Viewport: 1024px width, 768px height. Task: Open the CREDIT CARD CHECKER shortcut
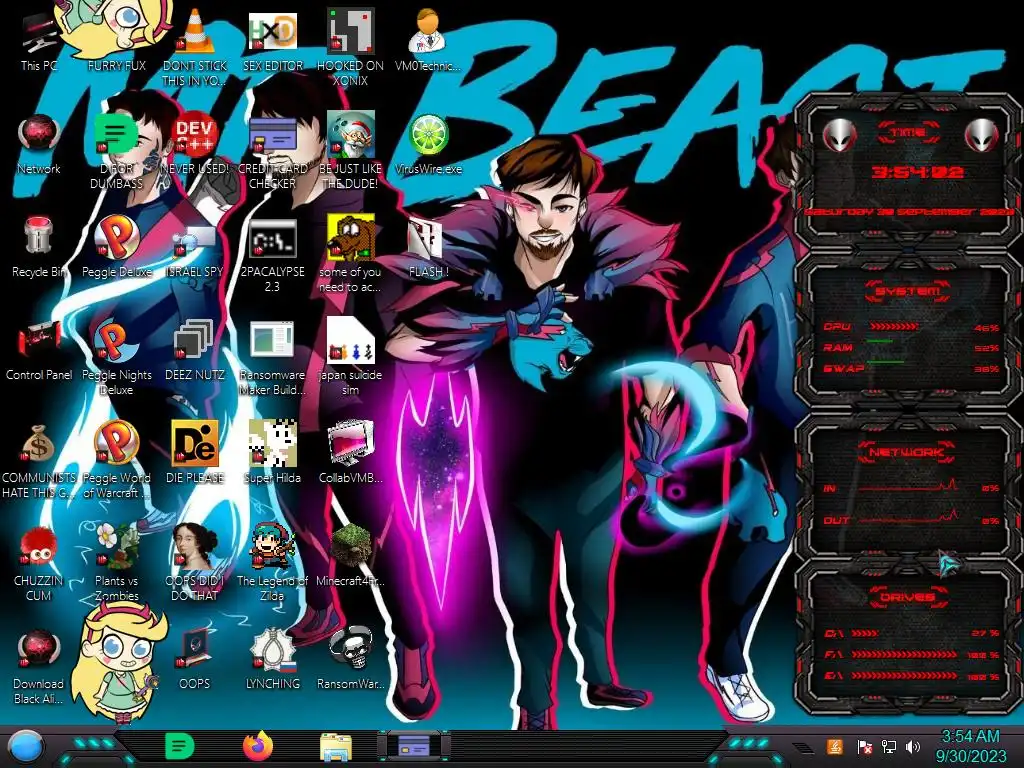pos(273,150)
